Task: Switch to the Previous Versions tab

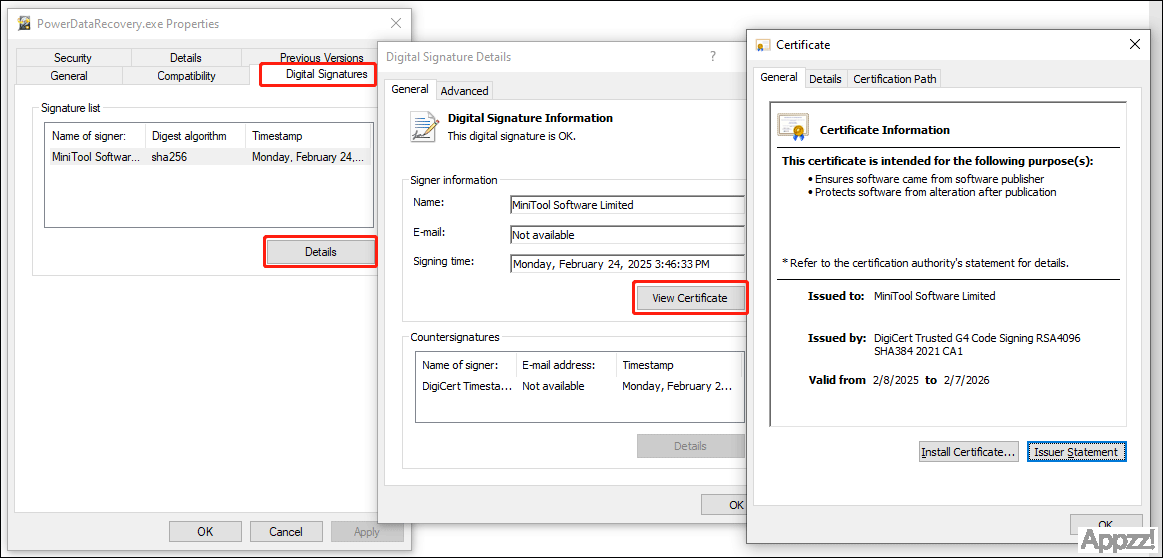Action: [321, 57]
